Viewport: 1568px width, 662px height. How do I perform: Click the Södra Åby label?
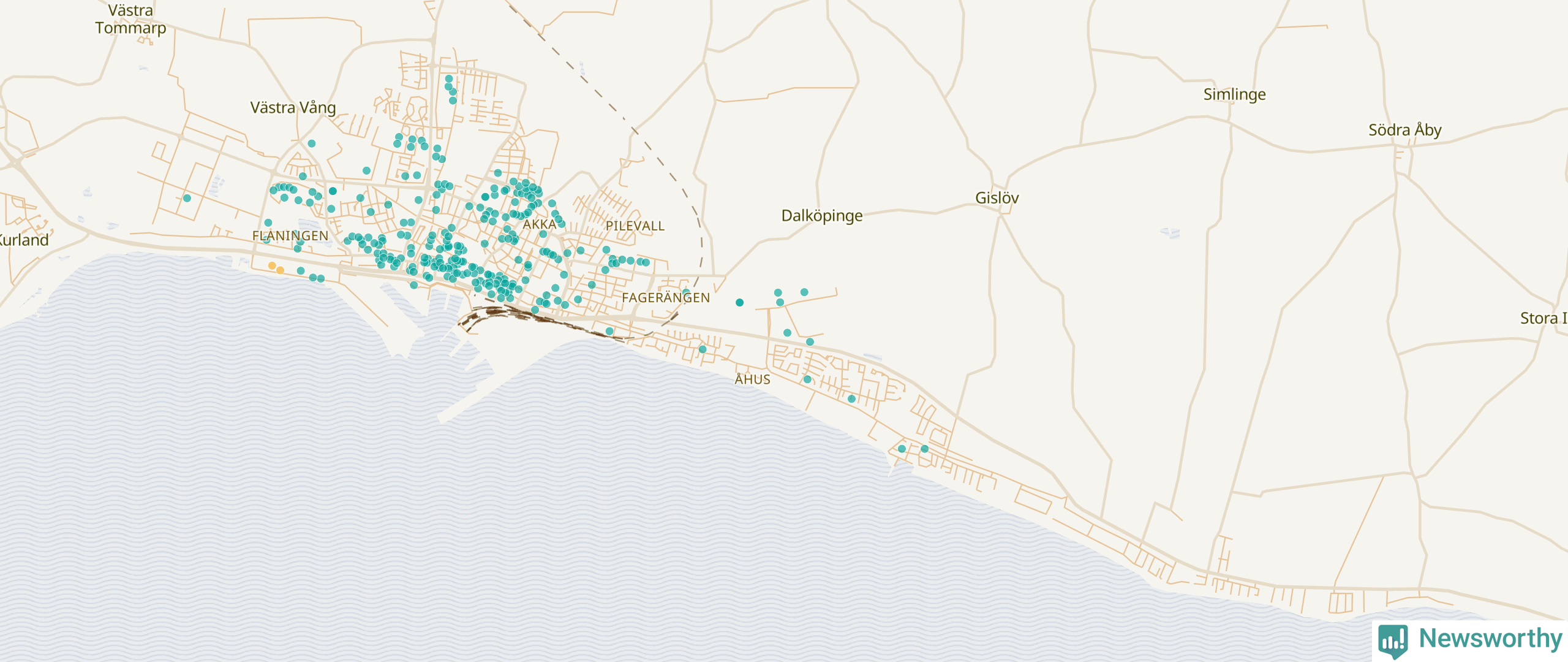[x=1404, y=130]
